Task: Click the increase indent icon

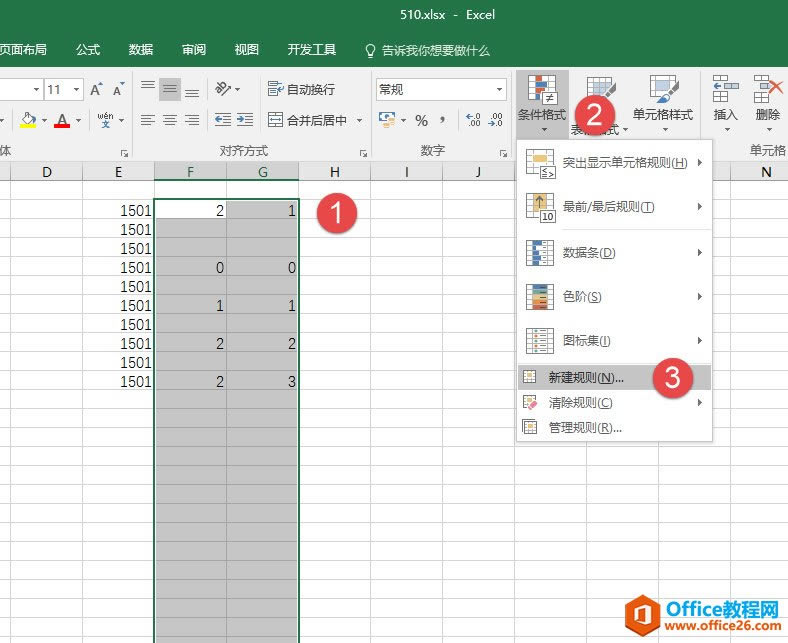Action: coord(245,121)
